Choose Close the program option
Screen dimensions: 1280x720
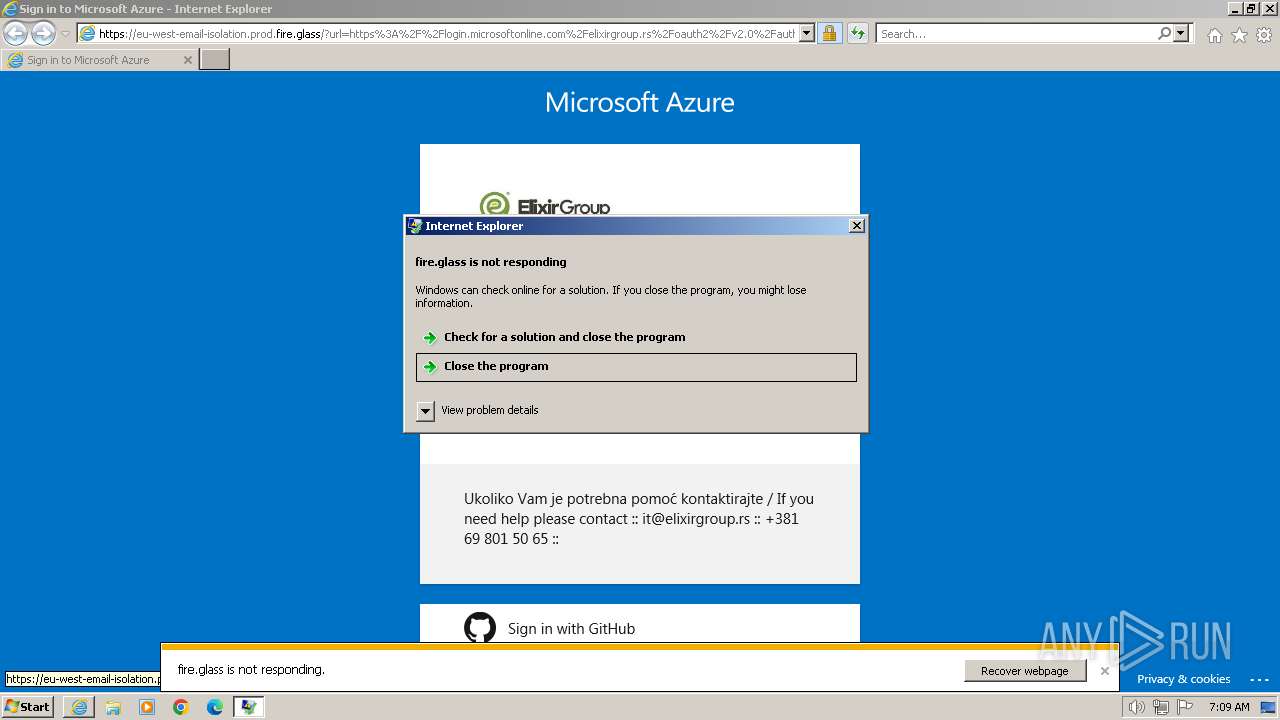(x=636, y=367)
